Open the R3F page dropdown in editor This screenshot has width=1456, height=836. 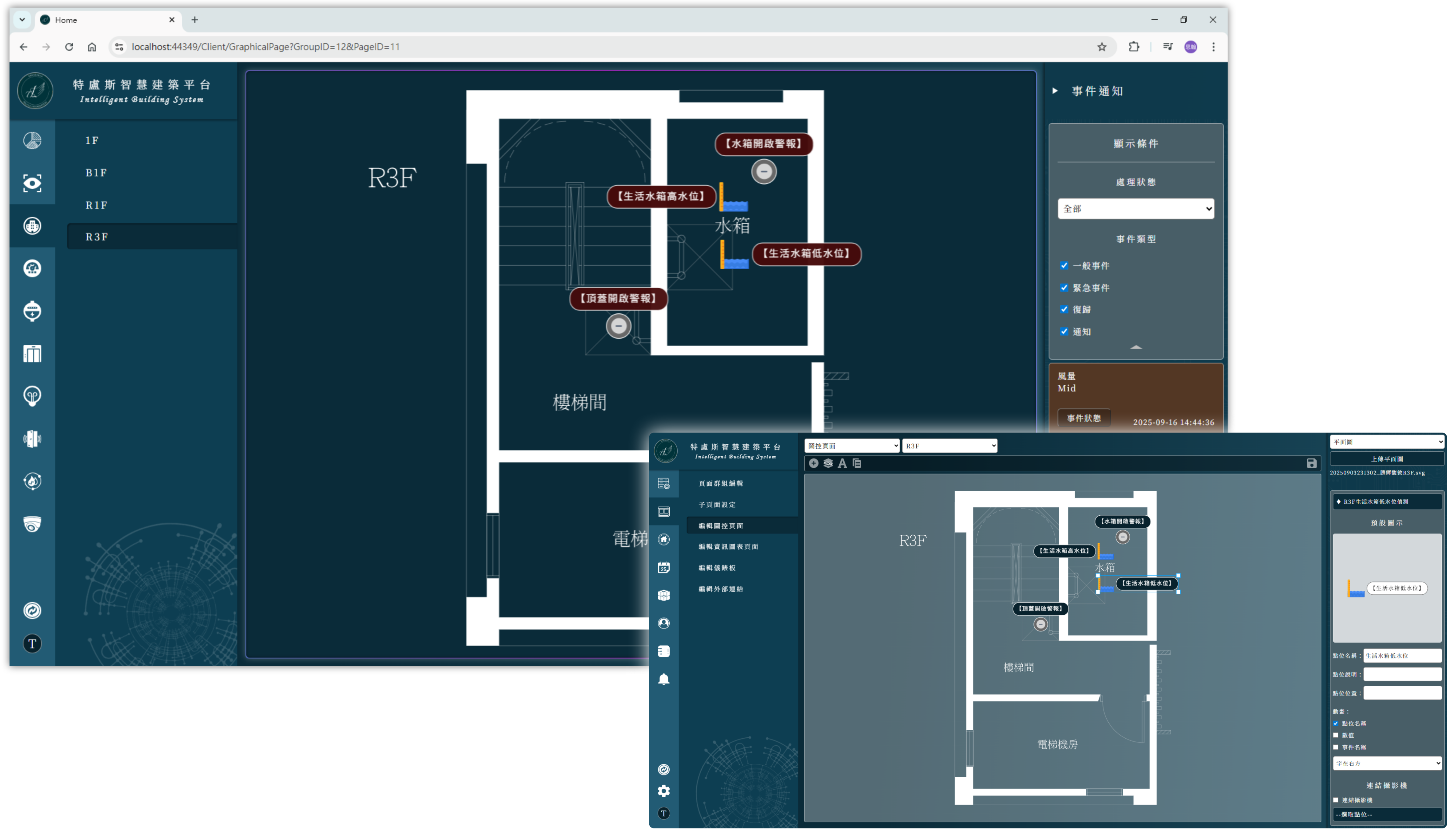click(x=949, y=446)
